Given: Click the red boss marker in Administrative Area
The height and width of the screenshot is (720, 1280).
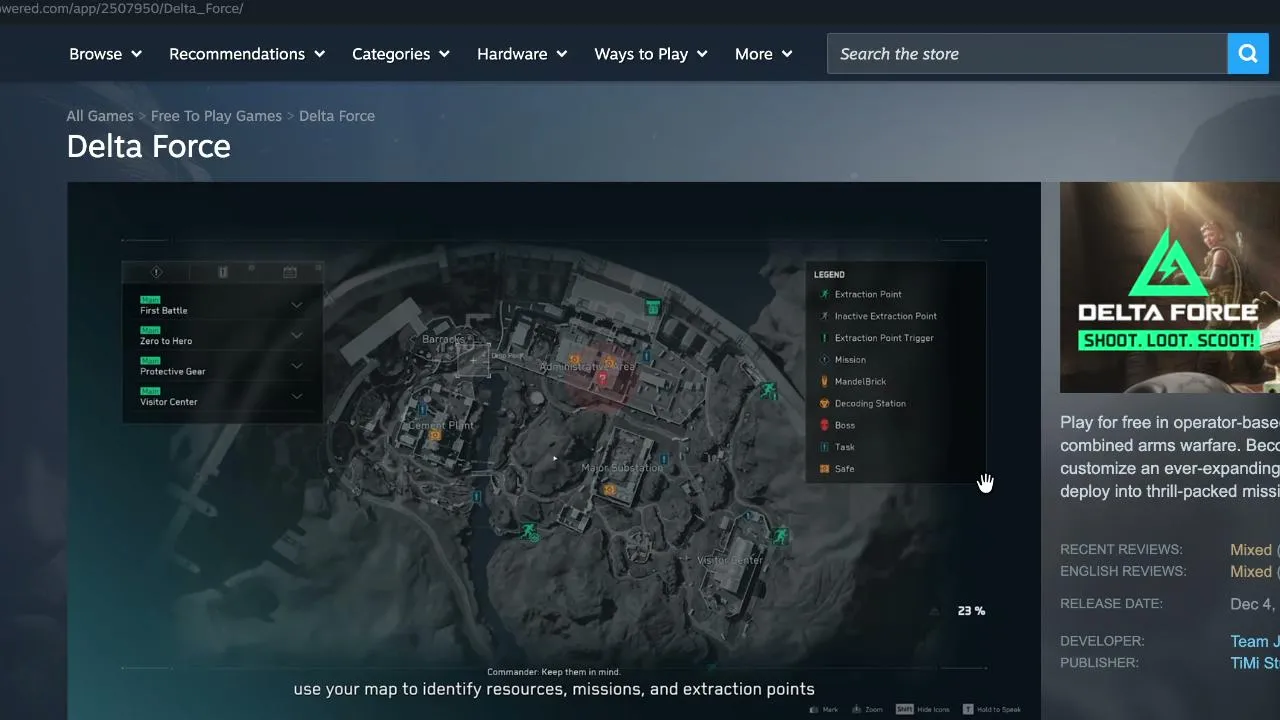Looking at the screenshot, I should (x=602, y=379).
